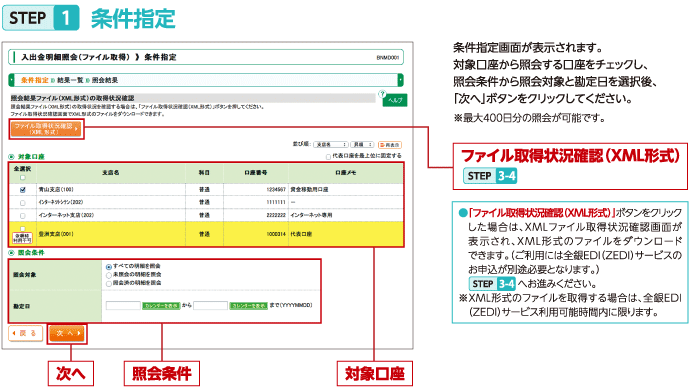Click 結果一覧 step in progress bar
Screen dimensions: 690x391
click(70, 80)
